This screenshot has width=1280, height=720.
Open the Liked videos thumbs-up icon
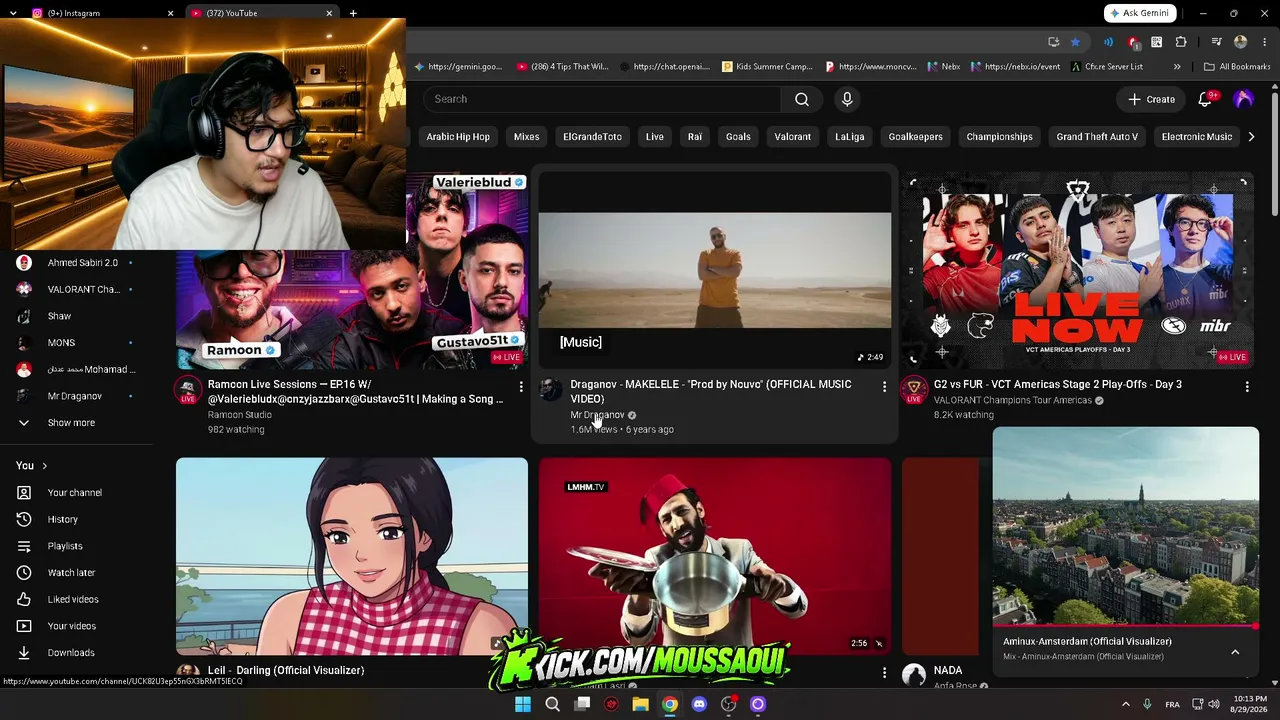[24, 599]
